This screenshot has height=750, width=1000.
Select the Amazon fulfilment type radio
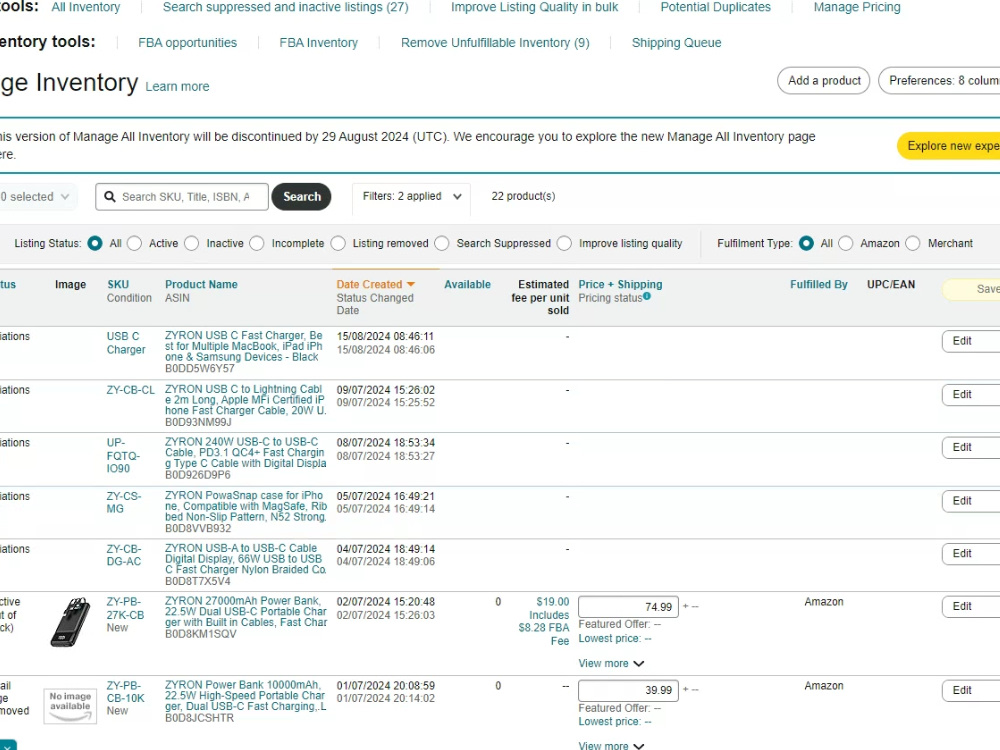(x=846, y=244)
